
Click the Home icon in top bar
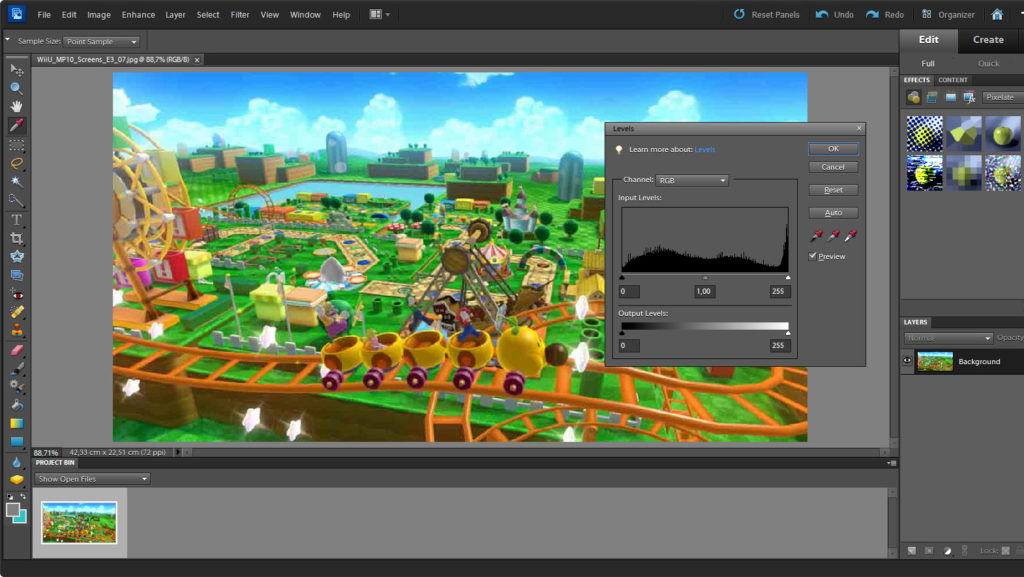pyautogui.click(x=996, y=15)
